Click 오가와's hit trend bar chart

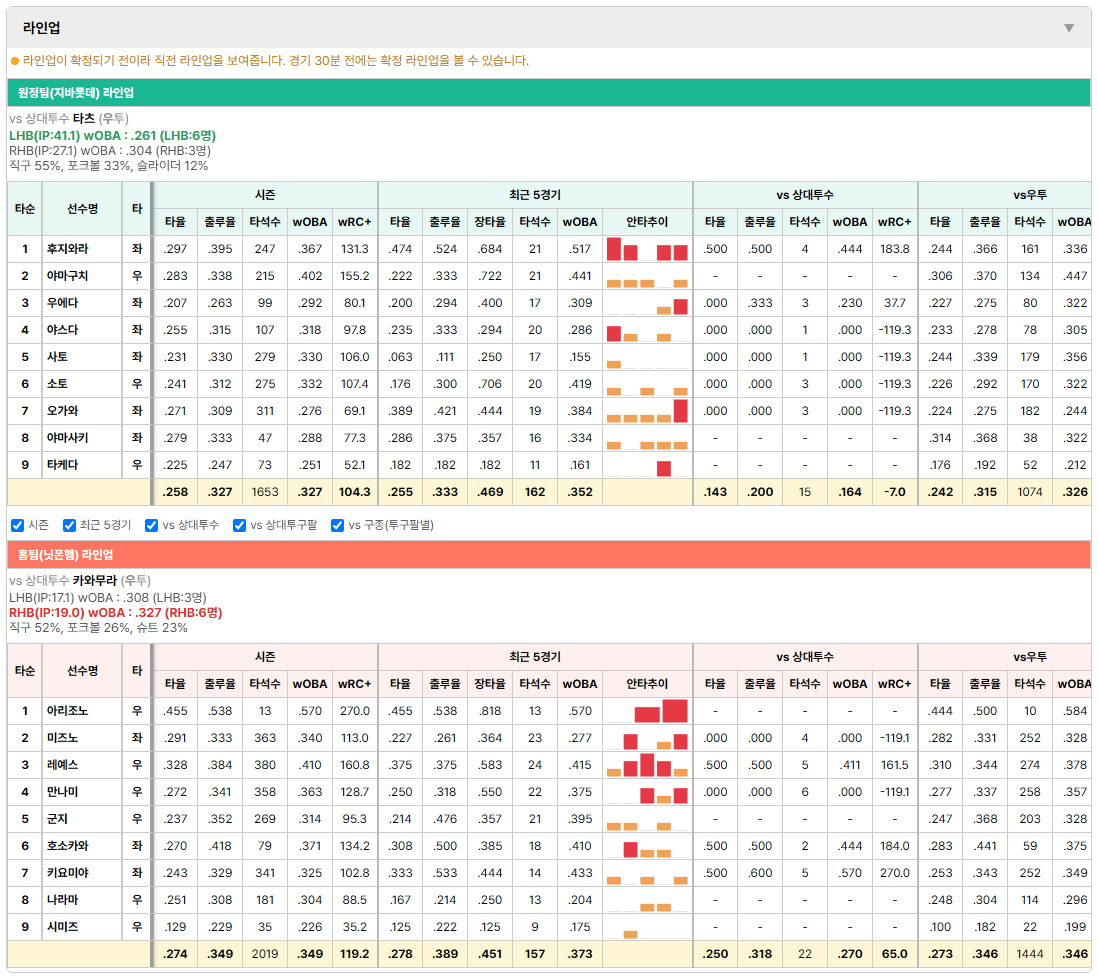[647, 411]
